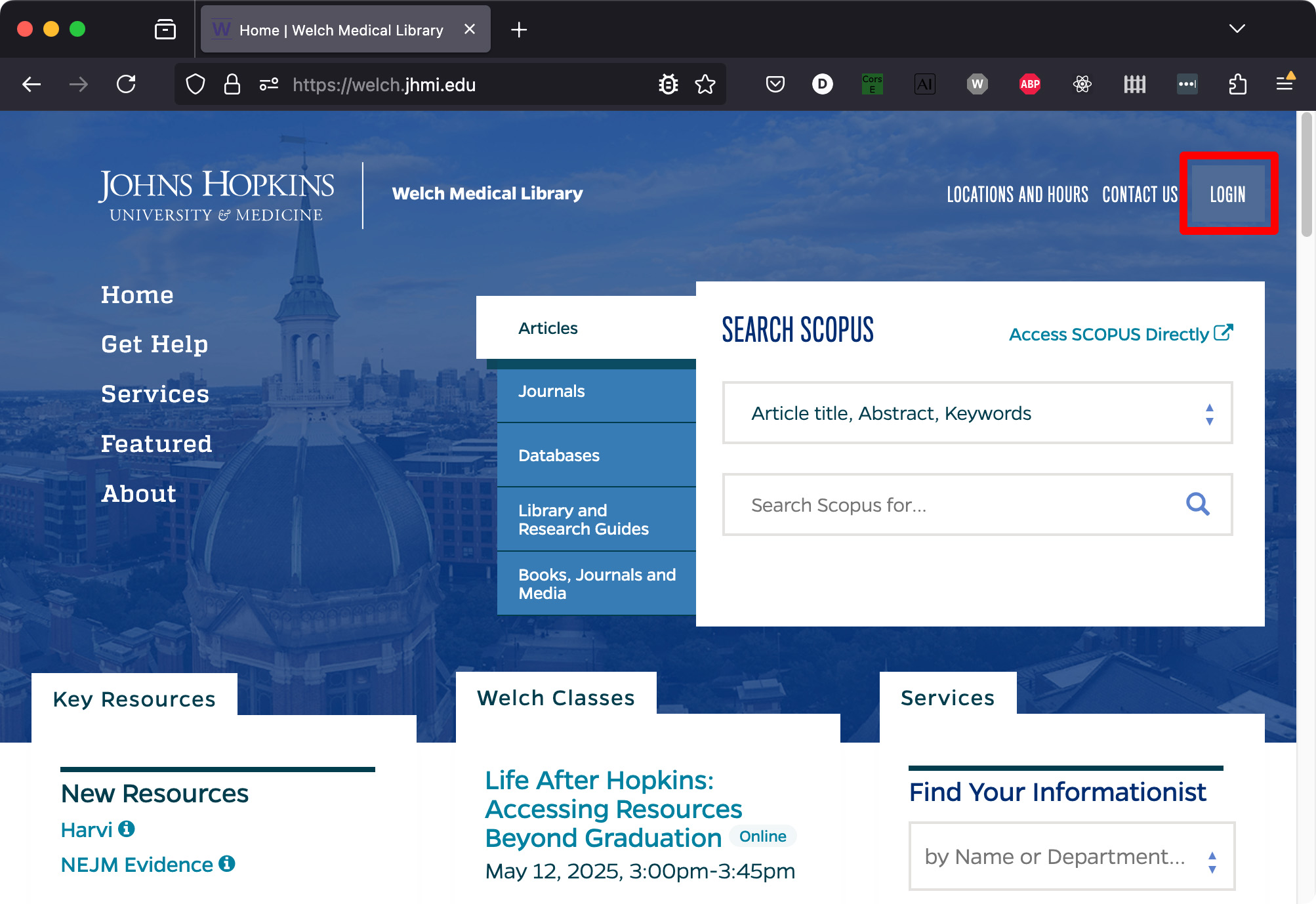Open the Firefox hamburger application menu

pos(1285,83)
